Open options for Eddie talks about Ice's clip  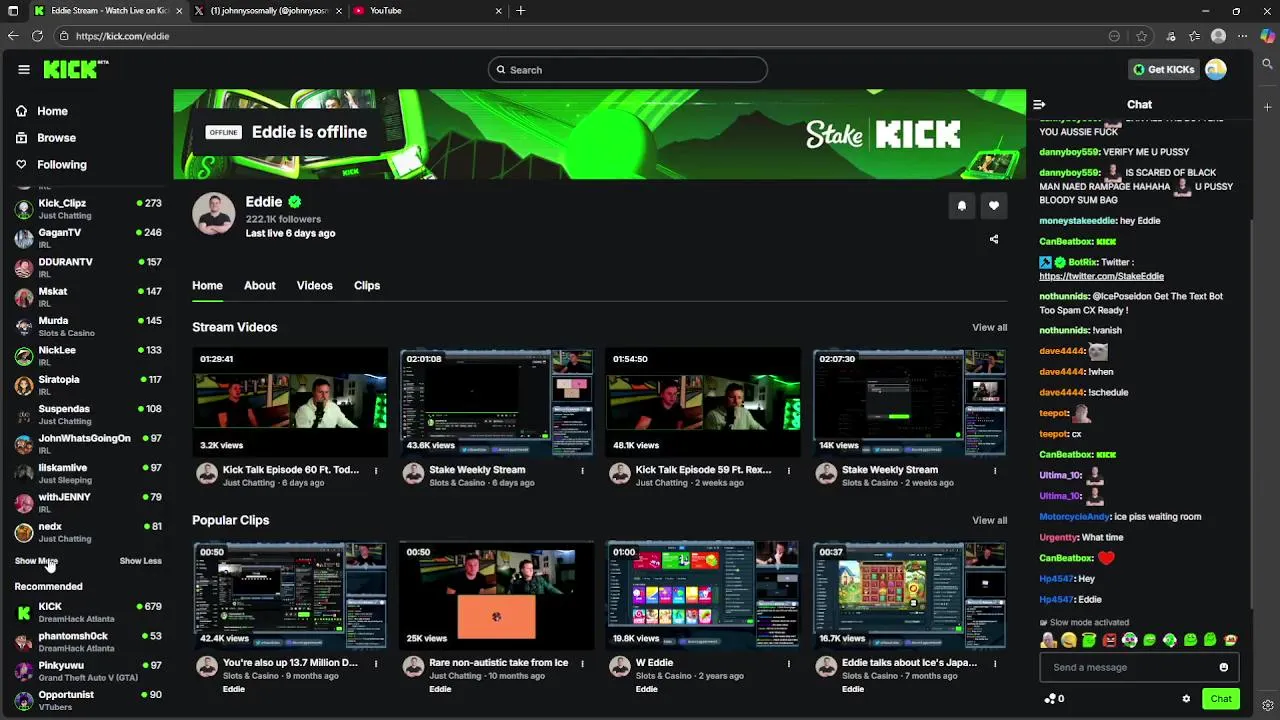995,664
